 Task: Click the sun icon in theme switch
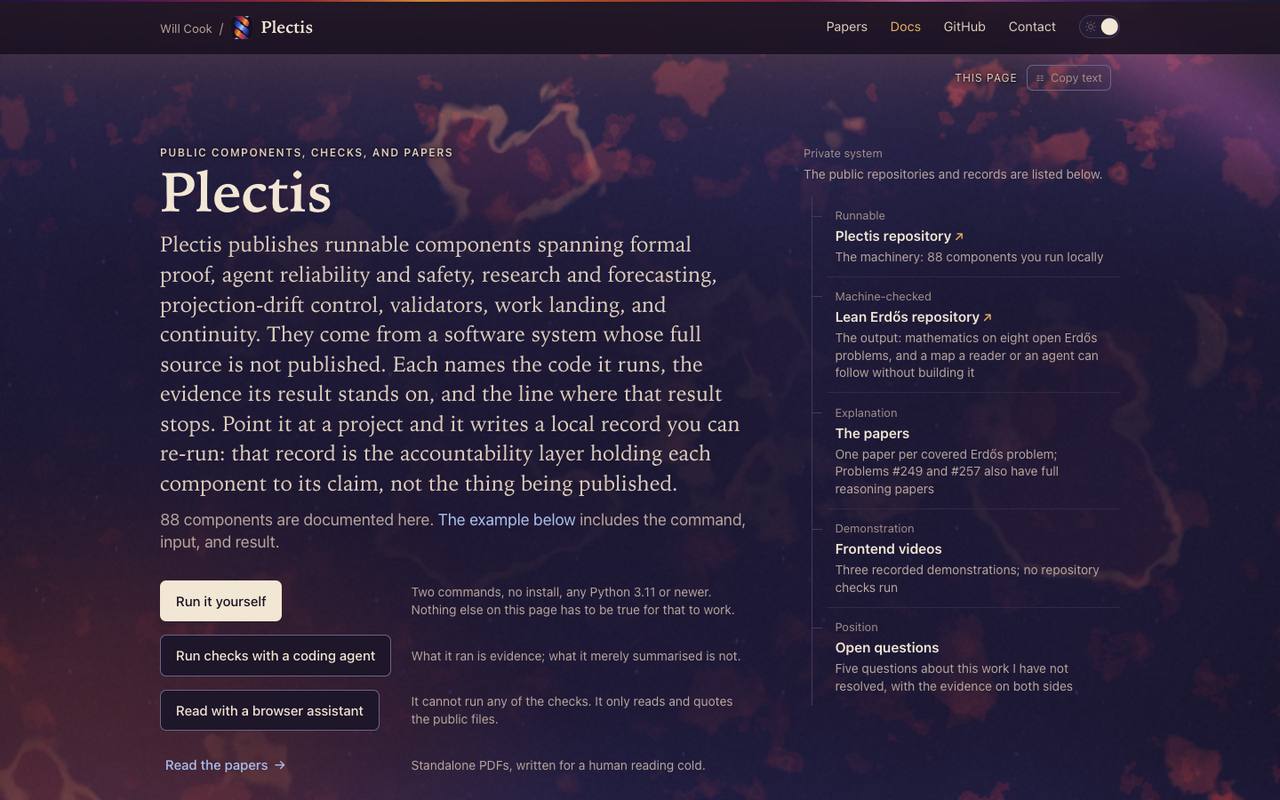pyautogui.click(x=1090, y=27)
